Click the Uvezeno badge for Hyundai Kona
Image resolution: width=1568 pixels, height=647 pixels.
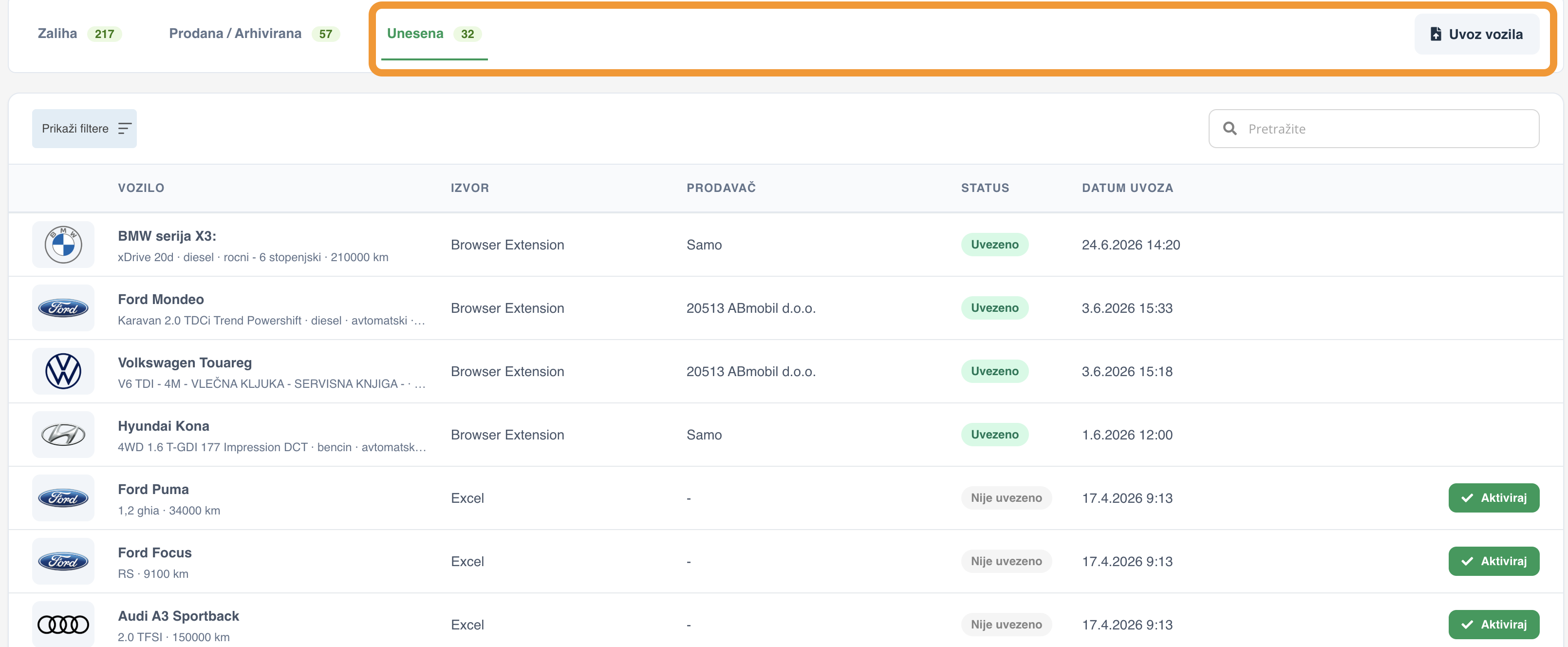pos(994,435)
